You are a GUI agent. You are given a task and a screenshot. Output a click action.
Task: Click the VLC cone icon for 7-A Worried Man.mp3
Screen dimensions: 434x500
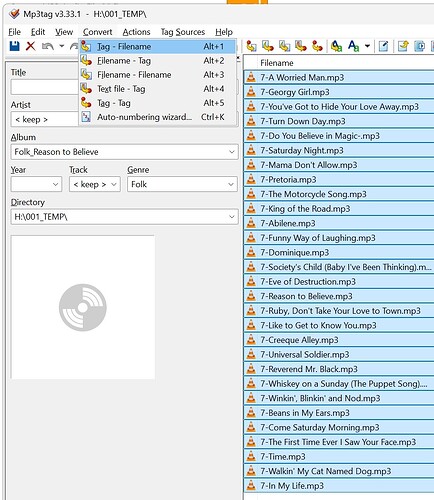tap(251, 77)
